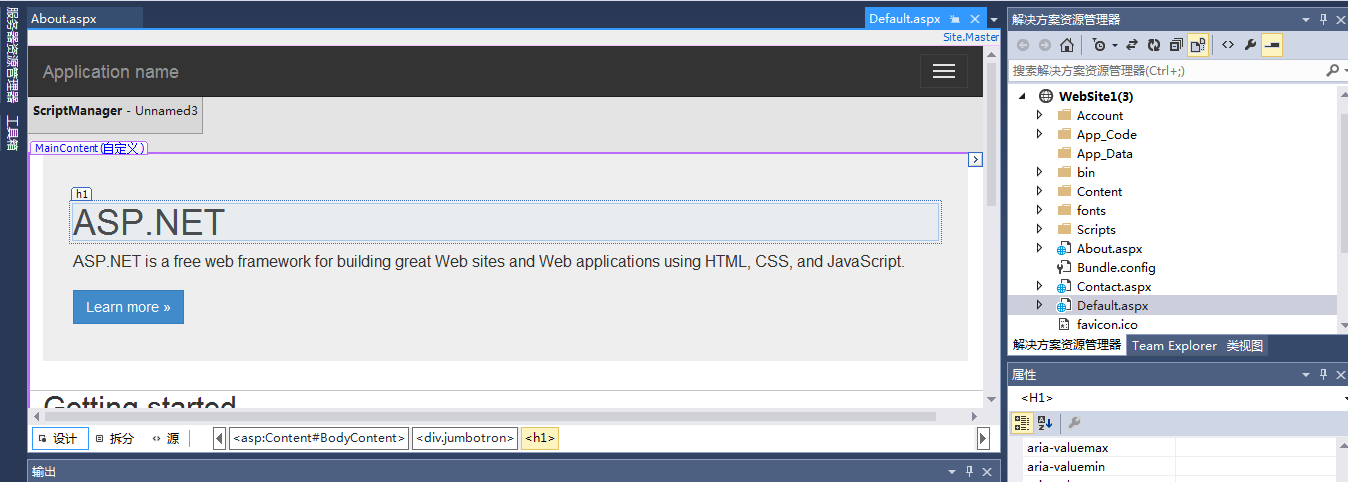The image size is (1348, 482).
Task: Refresh the Solution Explorer tree
Action: coord(1154,45)
